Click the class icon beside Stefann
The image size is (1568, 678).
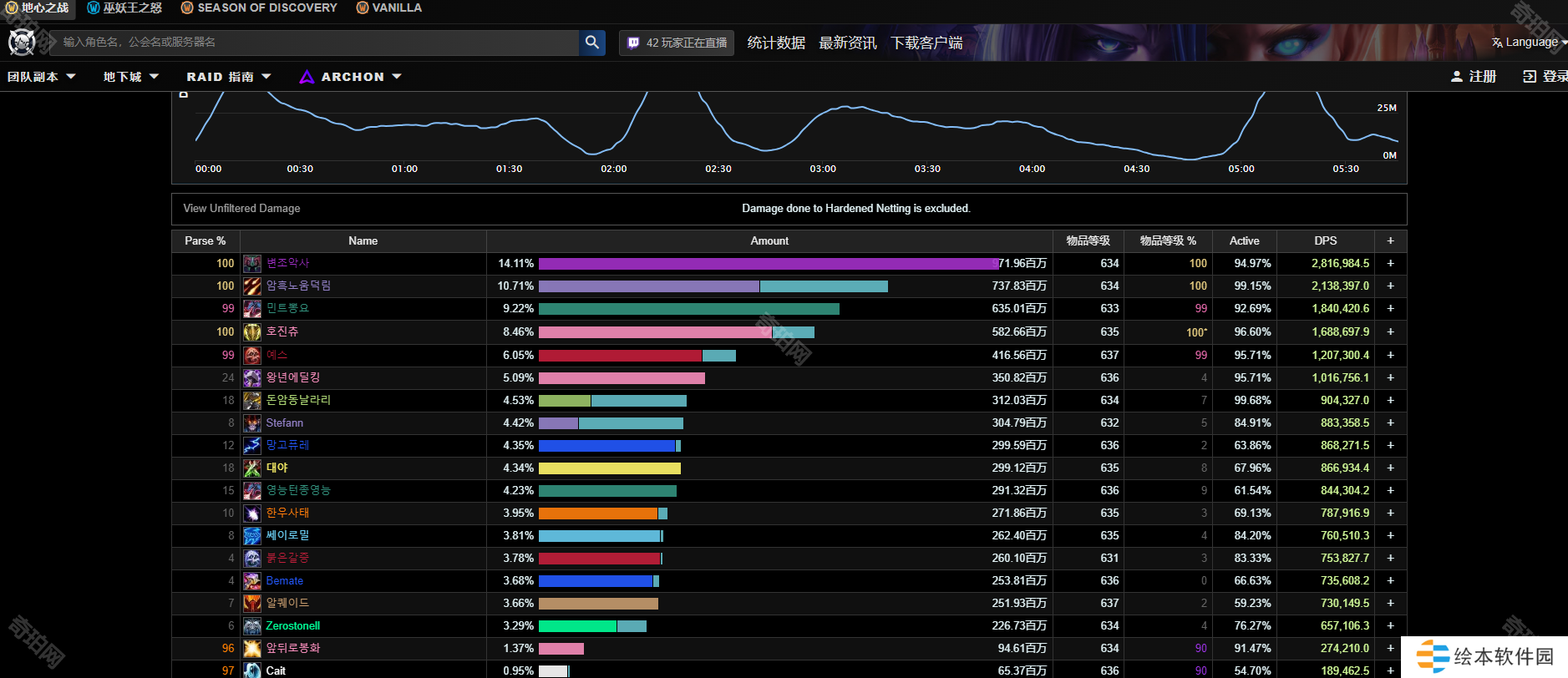tap(252, 423)
